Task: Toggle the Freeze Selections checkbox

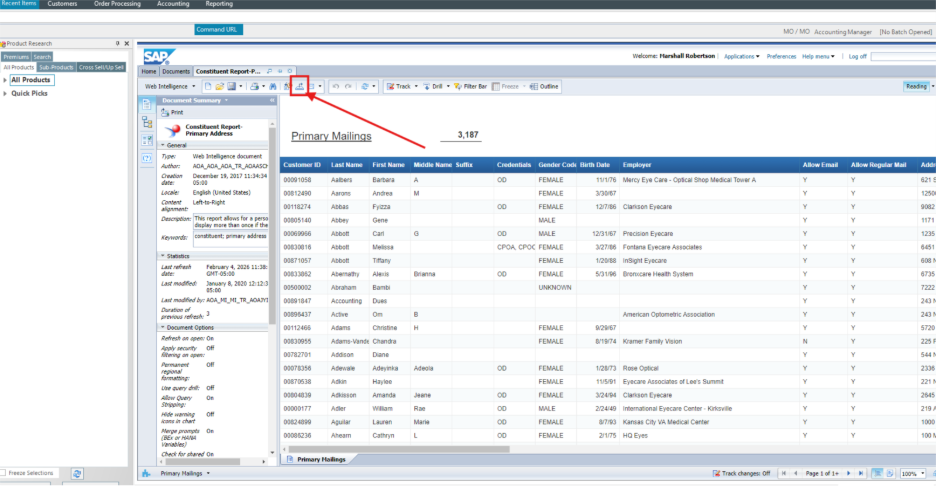Action: pos(5,473)
